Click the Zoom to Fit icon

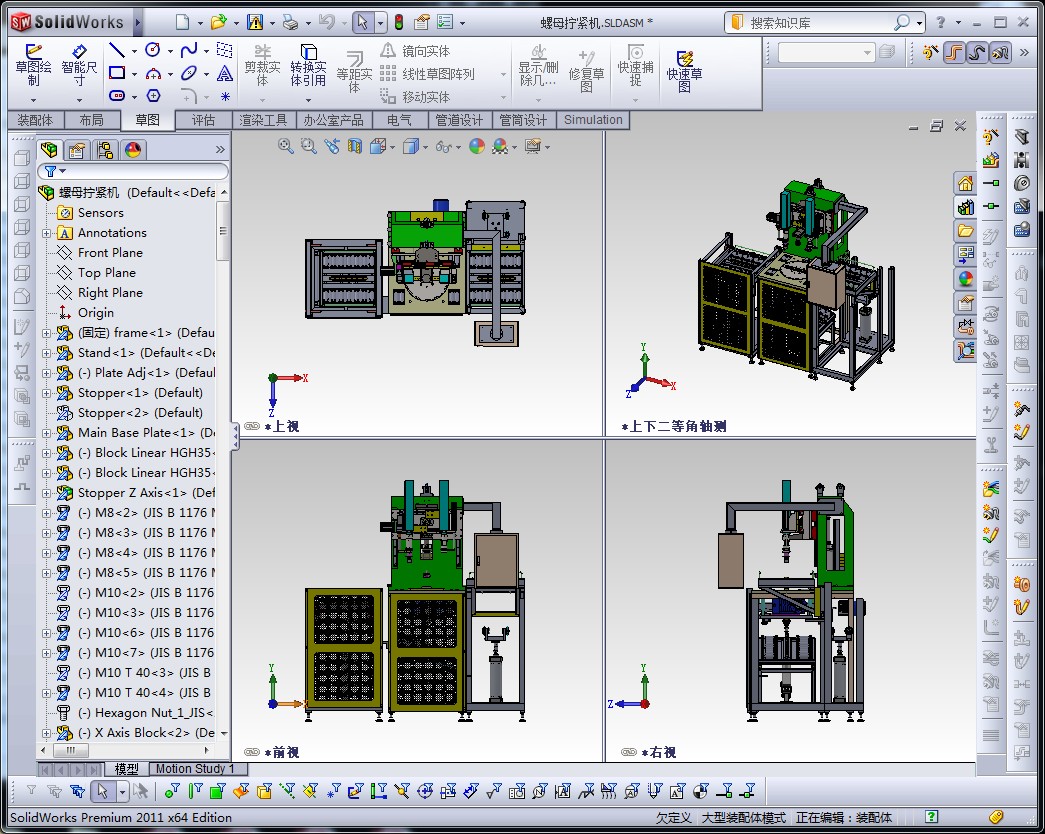[x=286, y=146]
